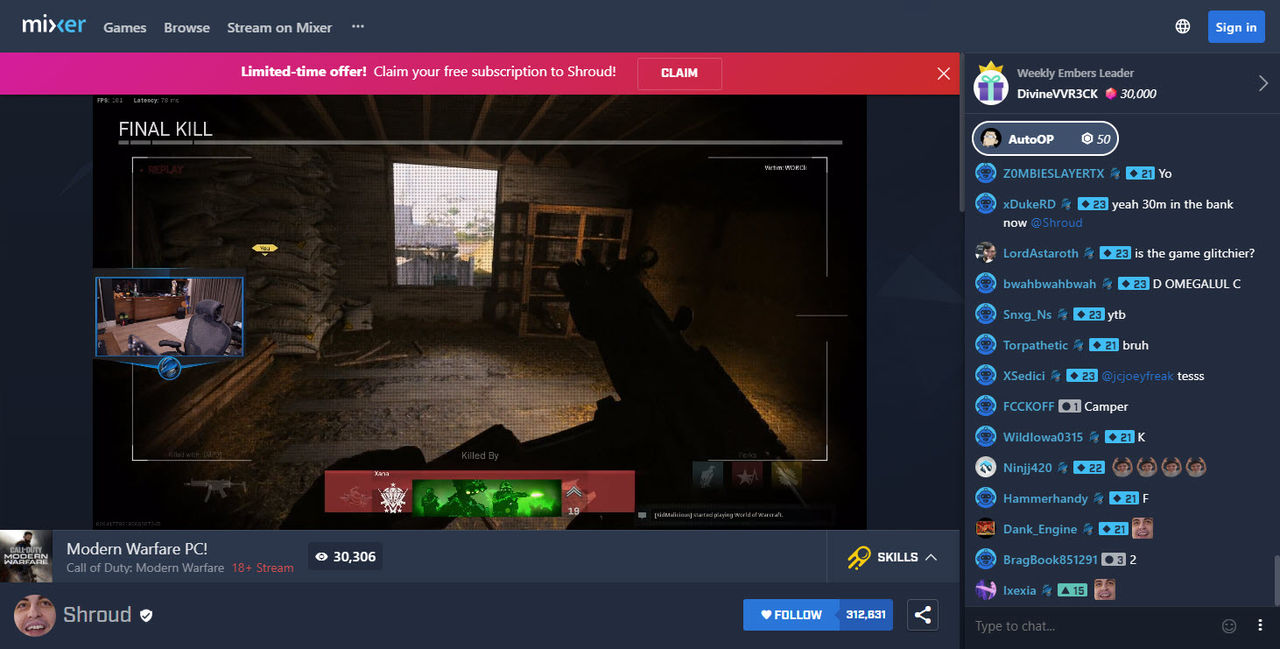Open XSedici's chat avatar
Image resolution: width=1280 pixels, height=649 pixels.
coord(986,375)
